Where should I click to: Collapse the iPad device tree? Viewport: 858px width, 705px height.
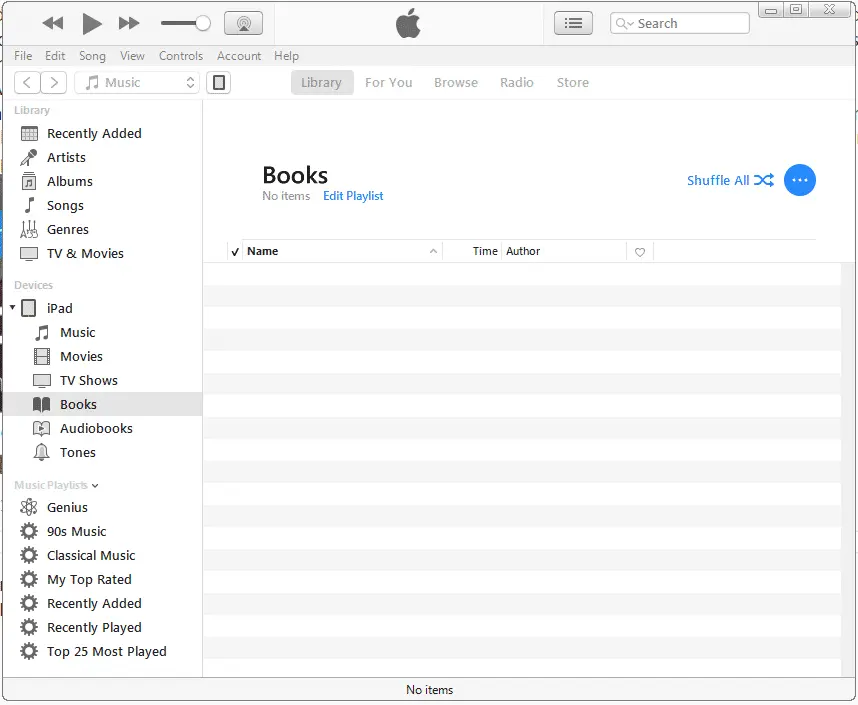(12, 308)
